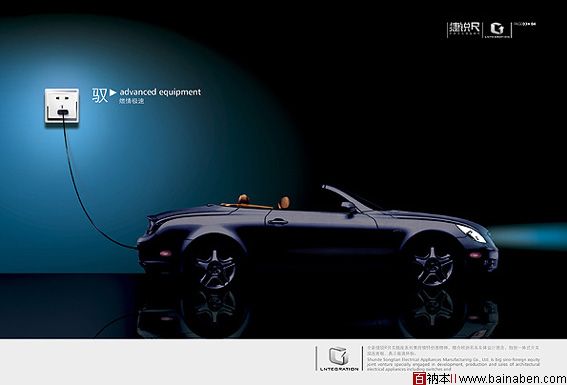Click the large Chinese character 驭
567x385 pixels.
[x=100, y=95]
